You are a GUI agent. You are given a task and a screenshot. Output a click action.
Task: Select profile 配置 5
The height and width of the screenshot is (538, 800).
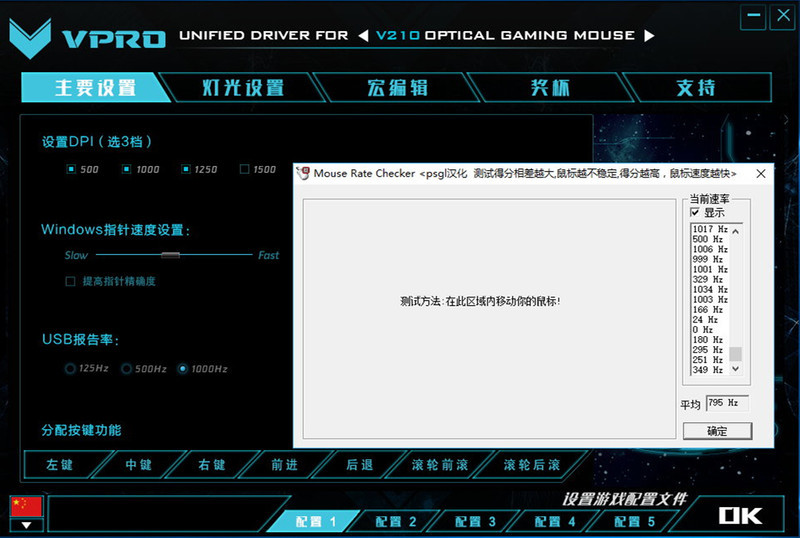click(x=635, y=521)
